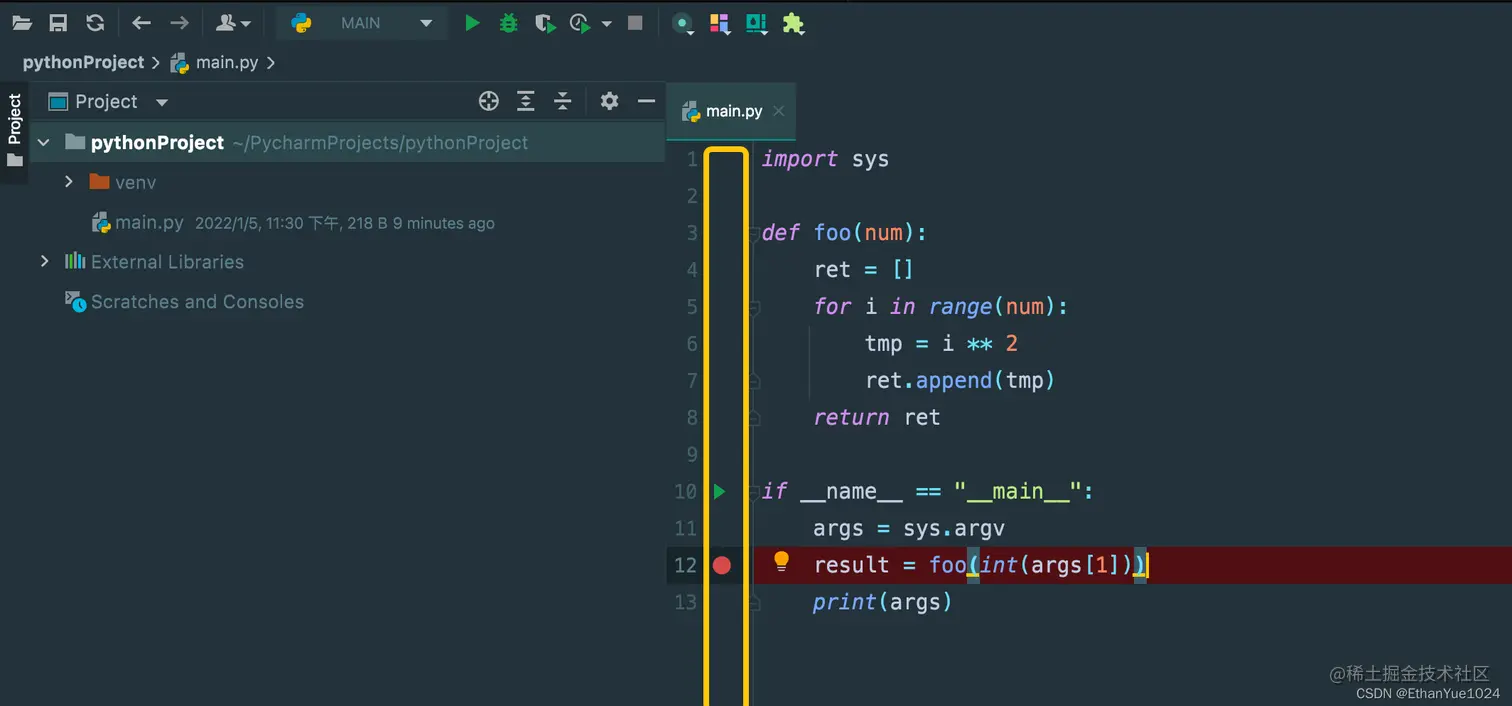
Task: Click on ret.append(tmp) code
Action: (960, 380)
